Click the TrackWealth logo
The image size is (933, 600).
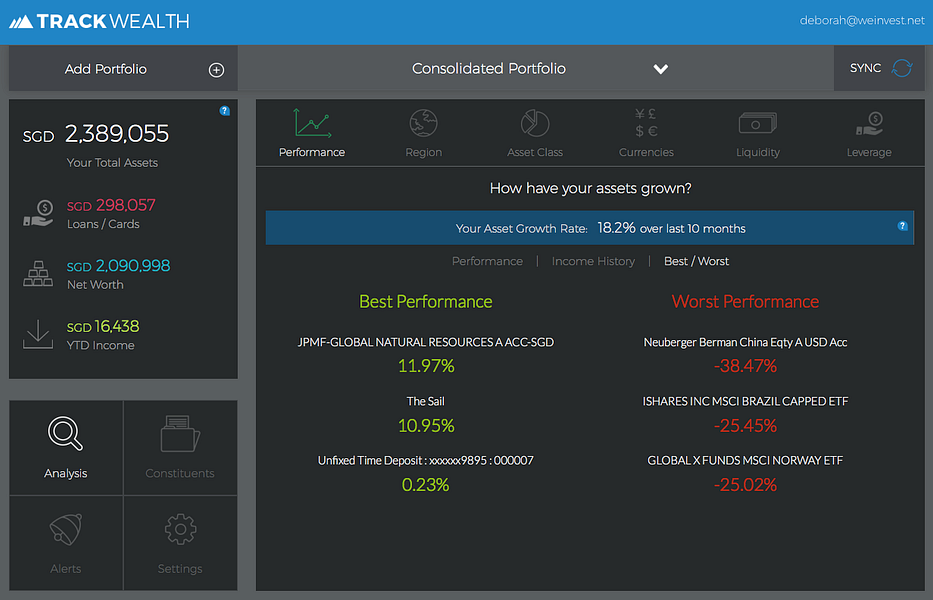point(99,21)
